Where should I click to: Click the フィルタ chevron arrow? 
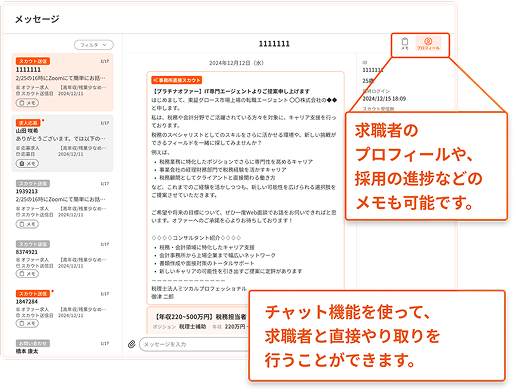click(105, 45)
